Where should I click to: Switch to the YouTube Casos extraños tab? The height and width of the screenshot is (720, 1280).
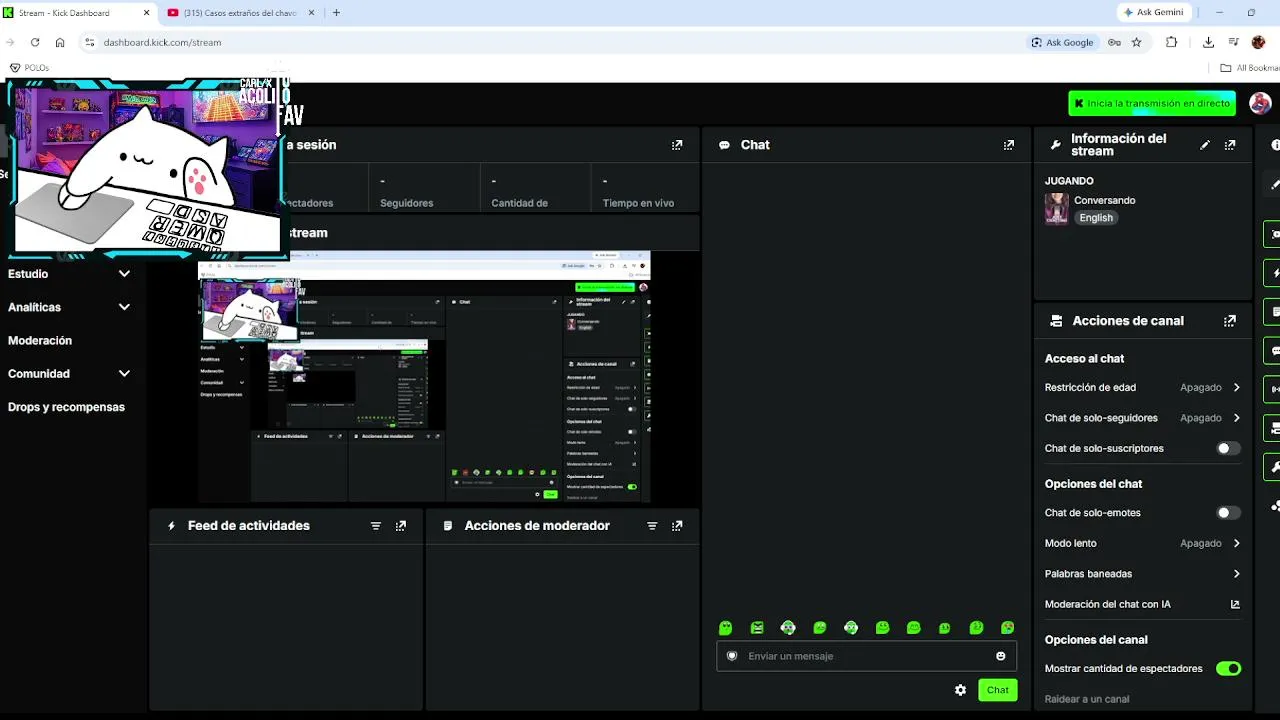(240, 13)
